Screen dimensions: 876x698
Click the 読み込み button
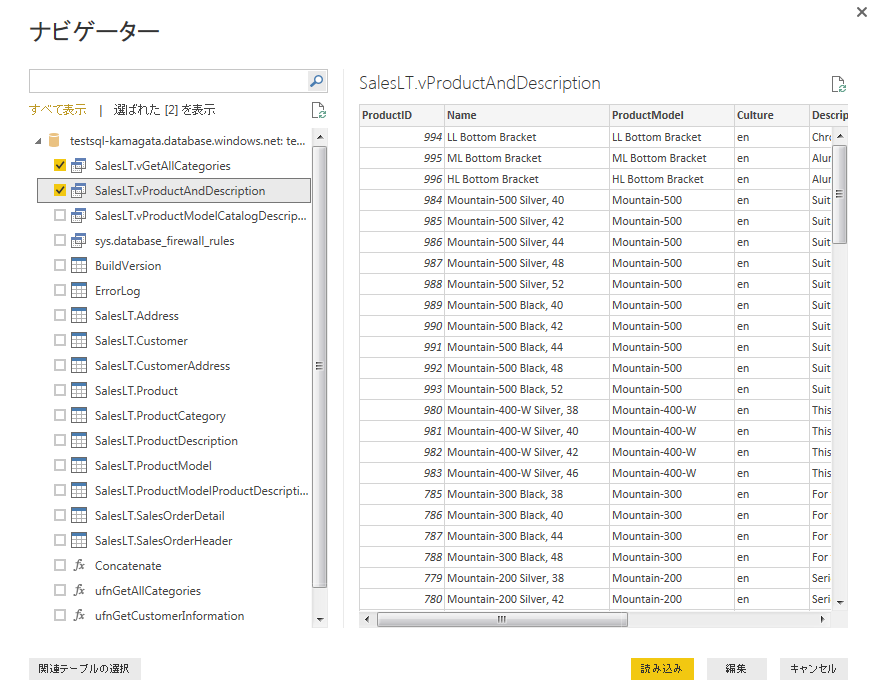(x=662, y=669)
